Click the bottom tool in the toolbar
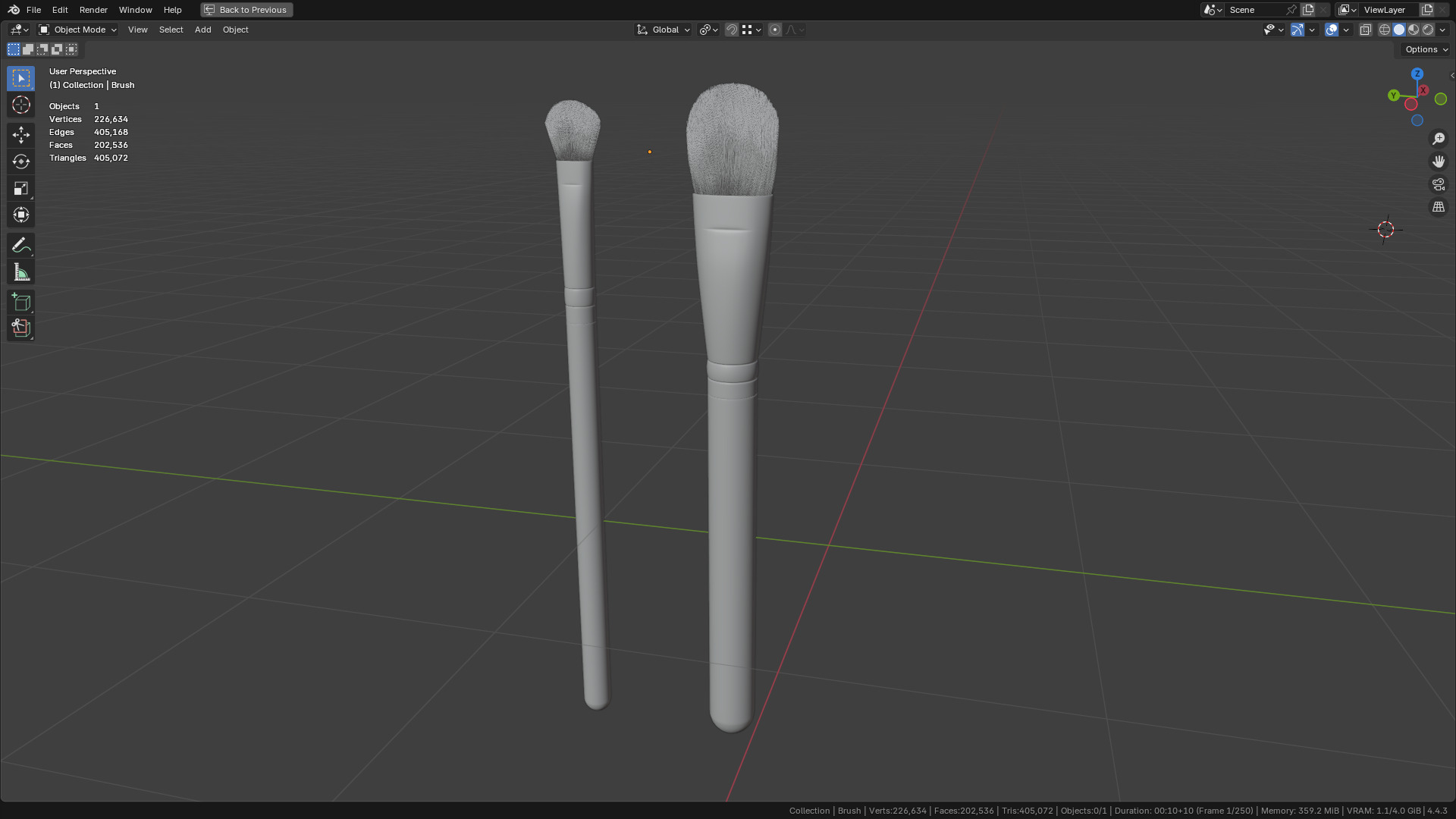Screen dimensions: 1456x819 click(20, 328)
